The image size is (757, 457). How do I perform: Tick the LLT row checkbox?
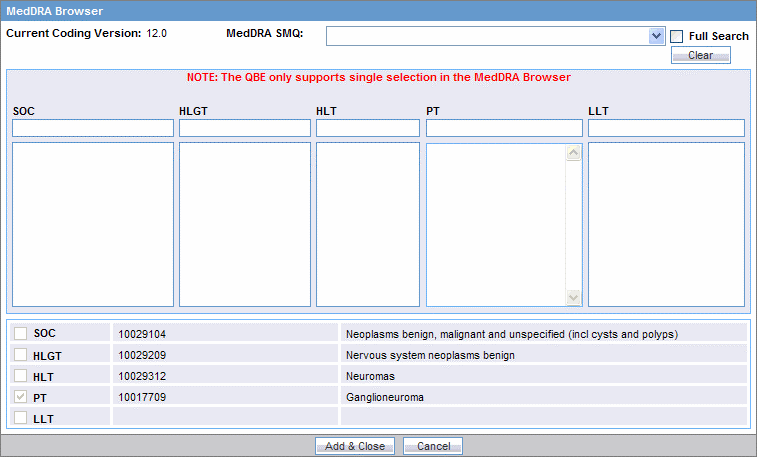(20, 417)
